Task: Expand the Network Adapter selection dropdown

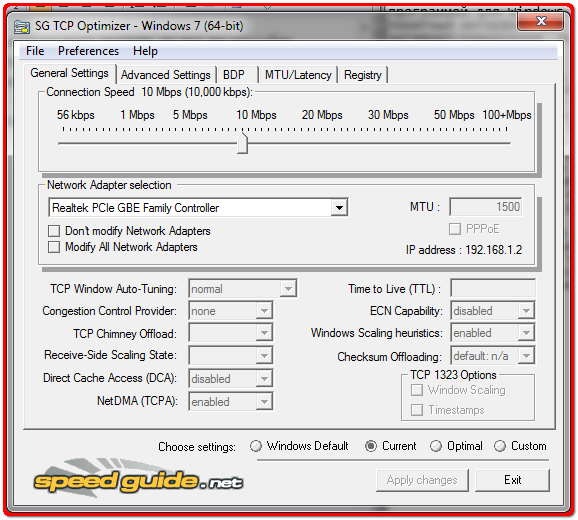Action: coord(339,208)
